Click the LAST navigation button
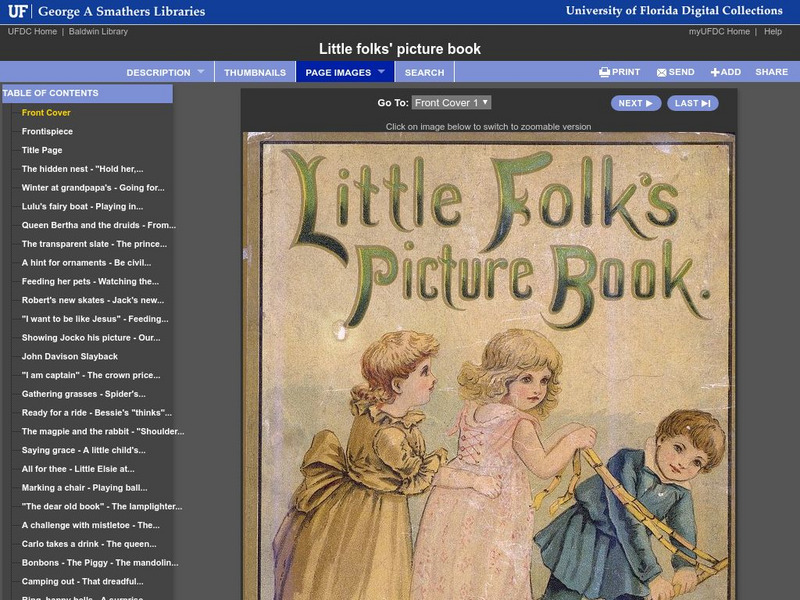This screenshot has width=800, height=600. point(693,103)
